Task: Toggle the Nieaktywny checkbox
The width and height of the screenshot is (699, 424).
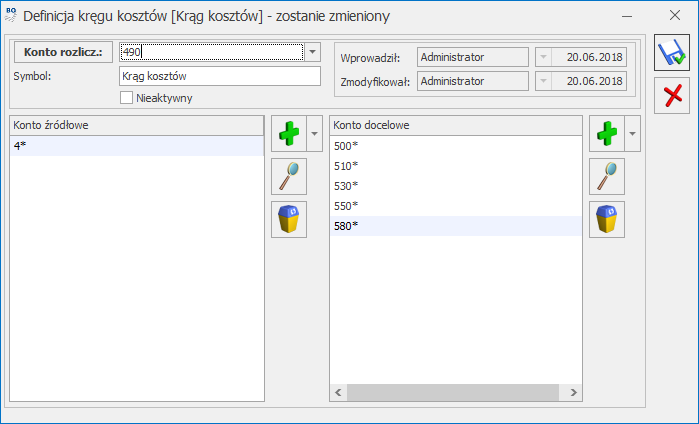Action: point(127,98)
